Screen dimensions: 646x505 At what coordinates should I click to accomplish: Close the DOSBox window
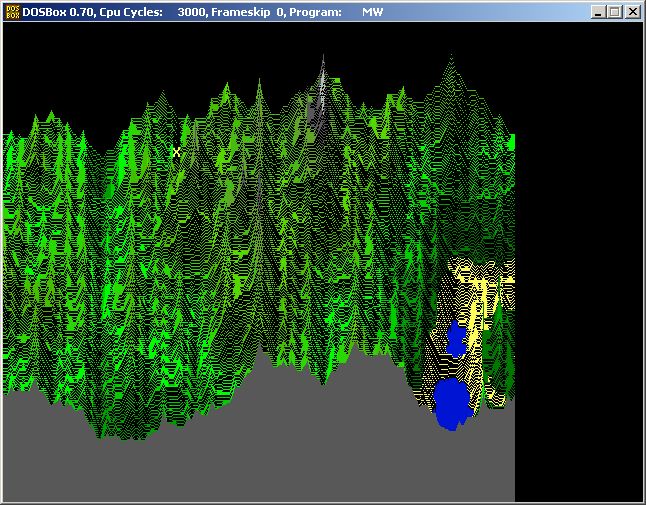[x=632, y=12]
